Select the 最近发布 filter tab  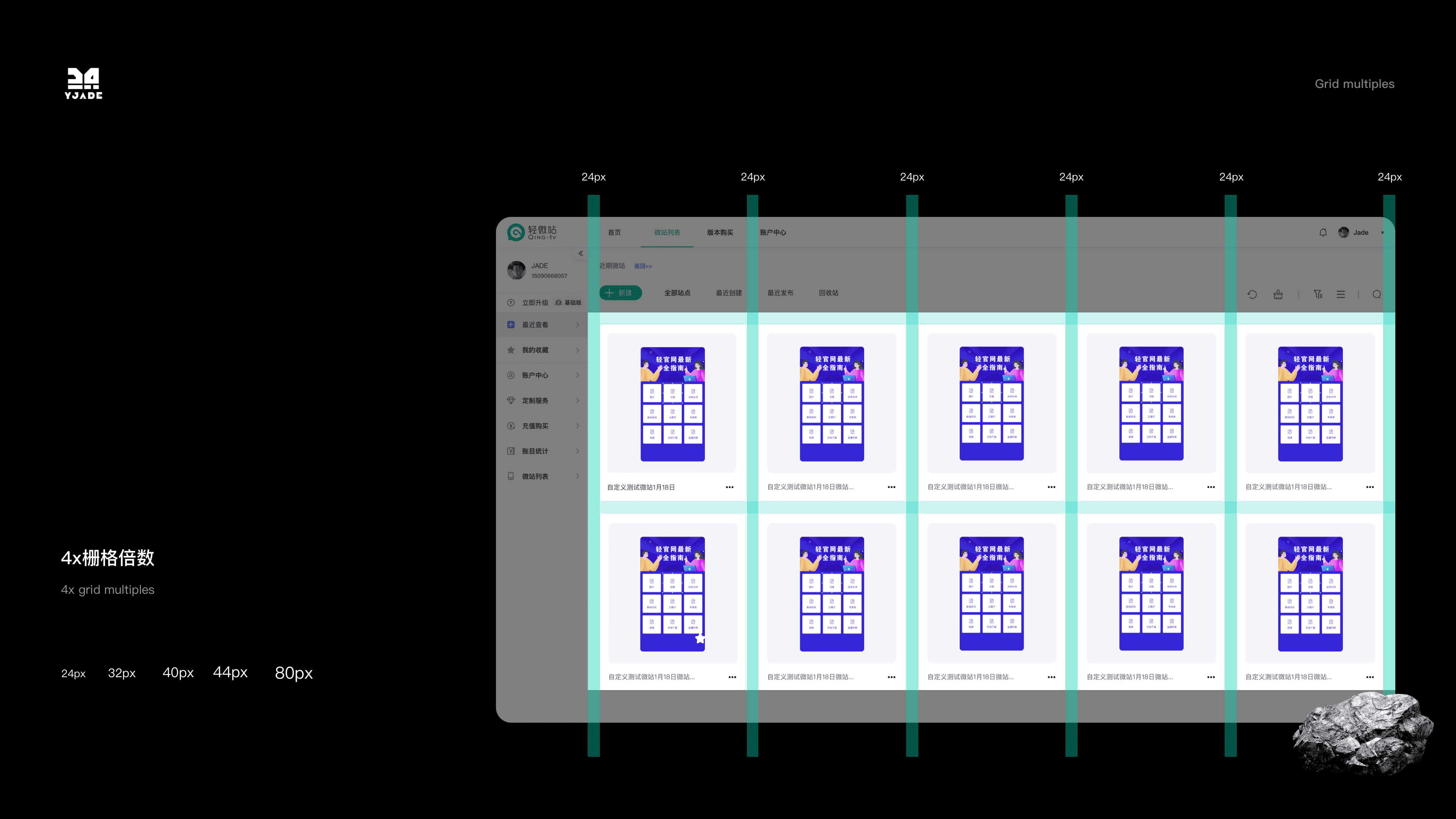(x=780, y=293)
